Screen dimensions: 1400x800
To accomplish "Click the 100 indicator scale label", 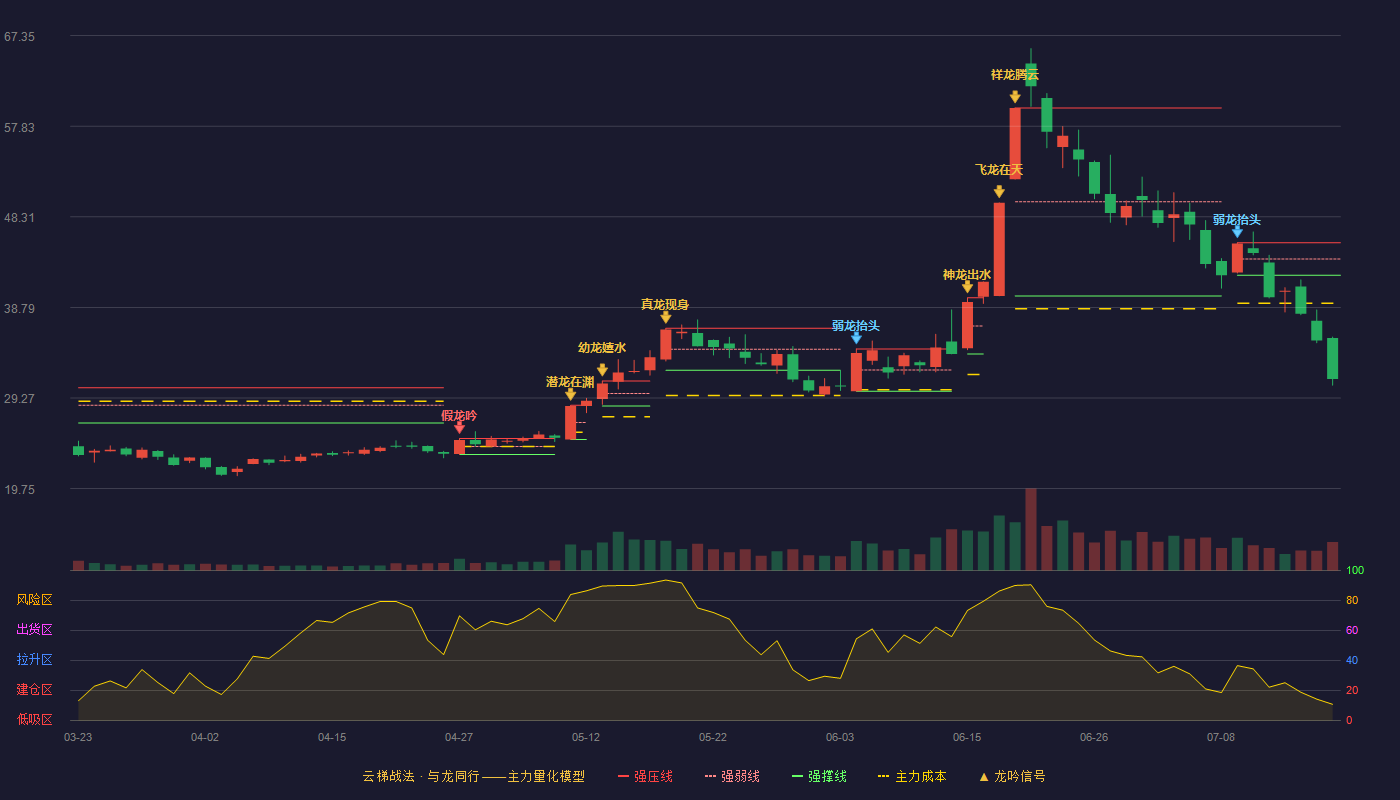I will tap(1354, 571).
